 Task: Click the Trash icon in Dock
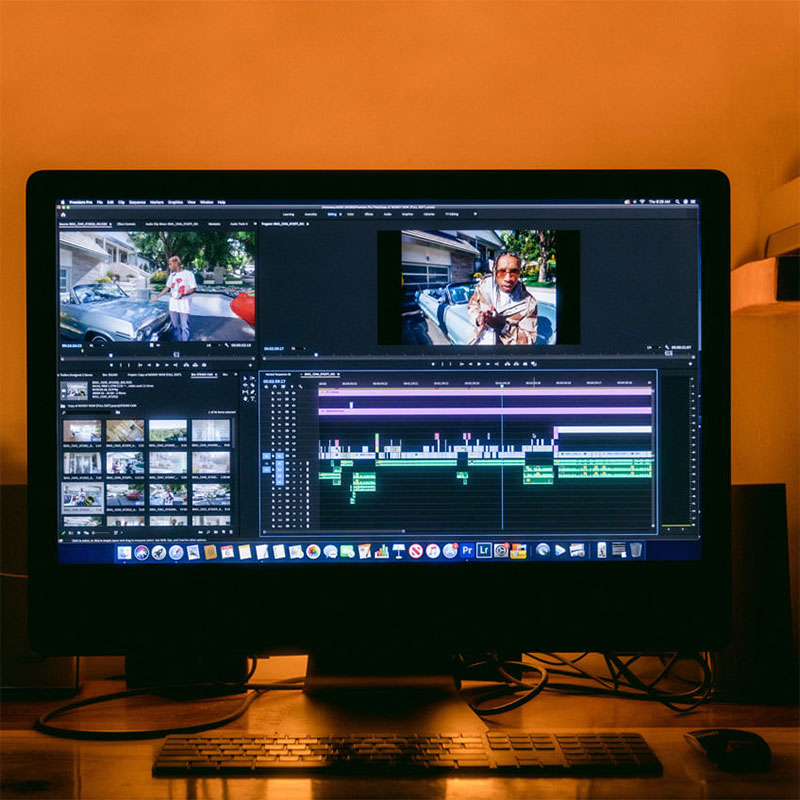click(636, 550)
